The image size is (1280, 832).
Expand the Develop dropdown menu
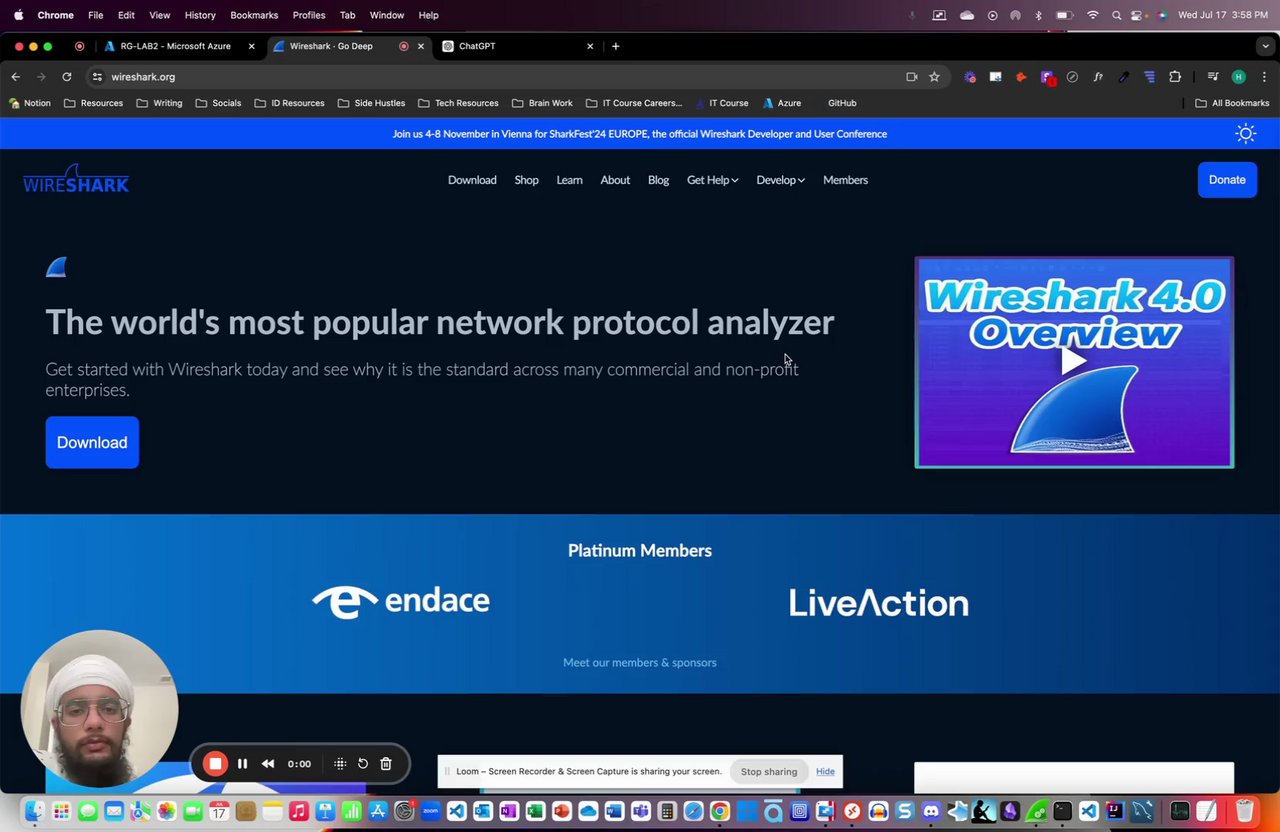780,180
